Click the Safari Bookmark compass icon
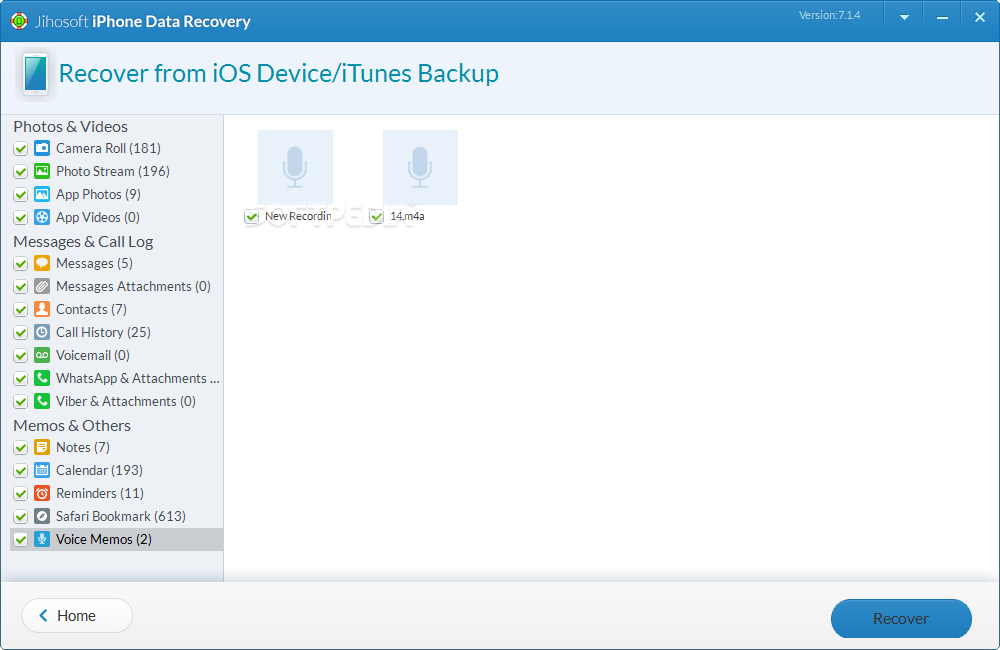The height and width of the screenshot is (650, 1000). 42,515
